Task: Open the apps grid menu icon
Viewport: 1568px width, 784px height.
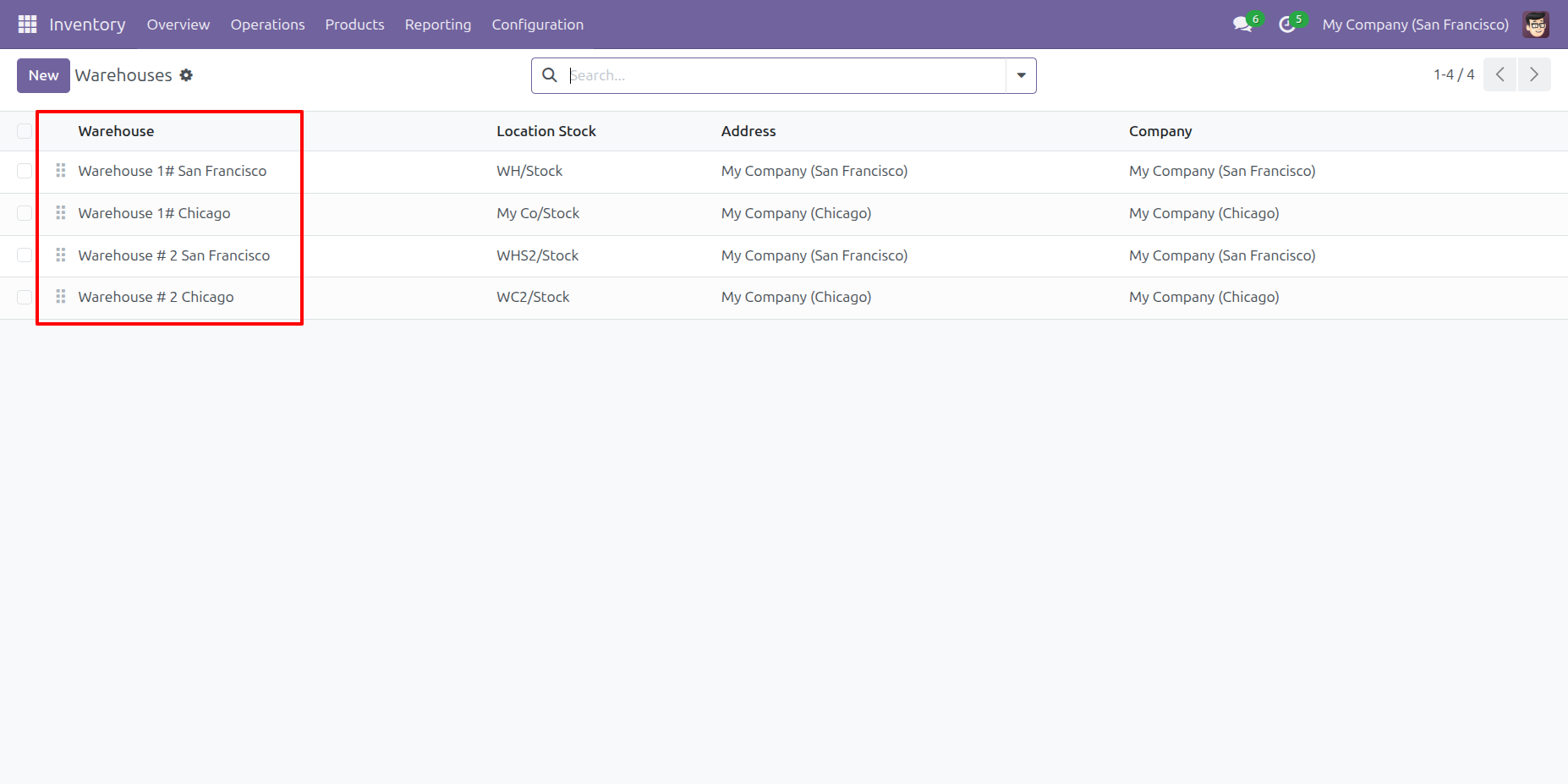Action: point(27,25)
